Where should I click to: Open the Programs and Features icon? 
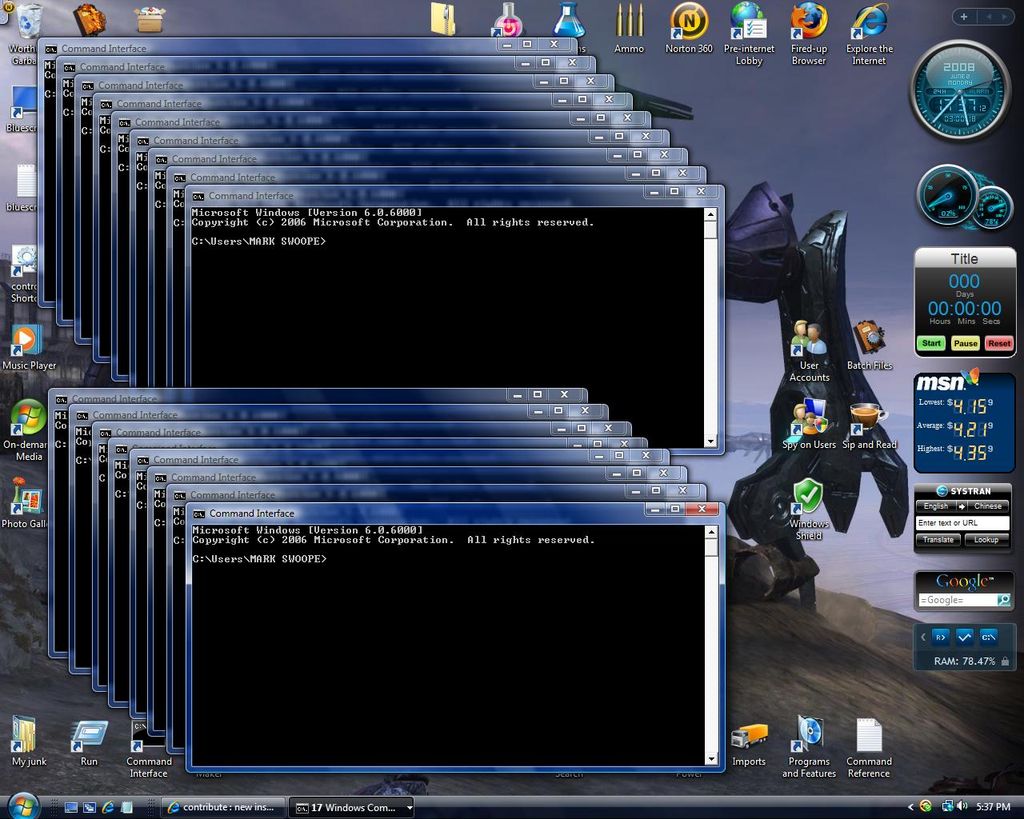pos(808,748)
